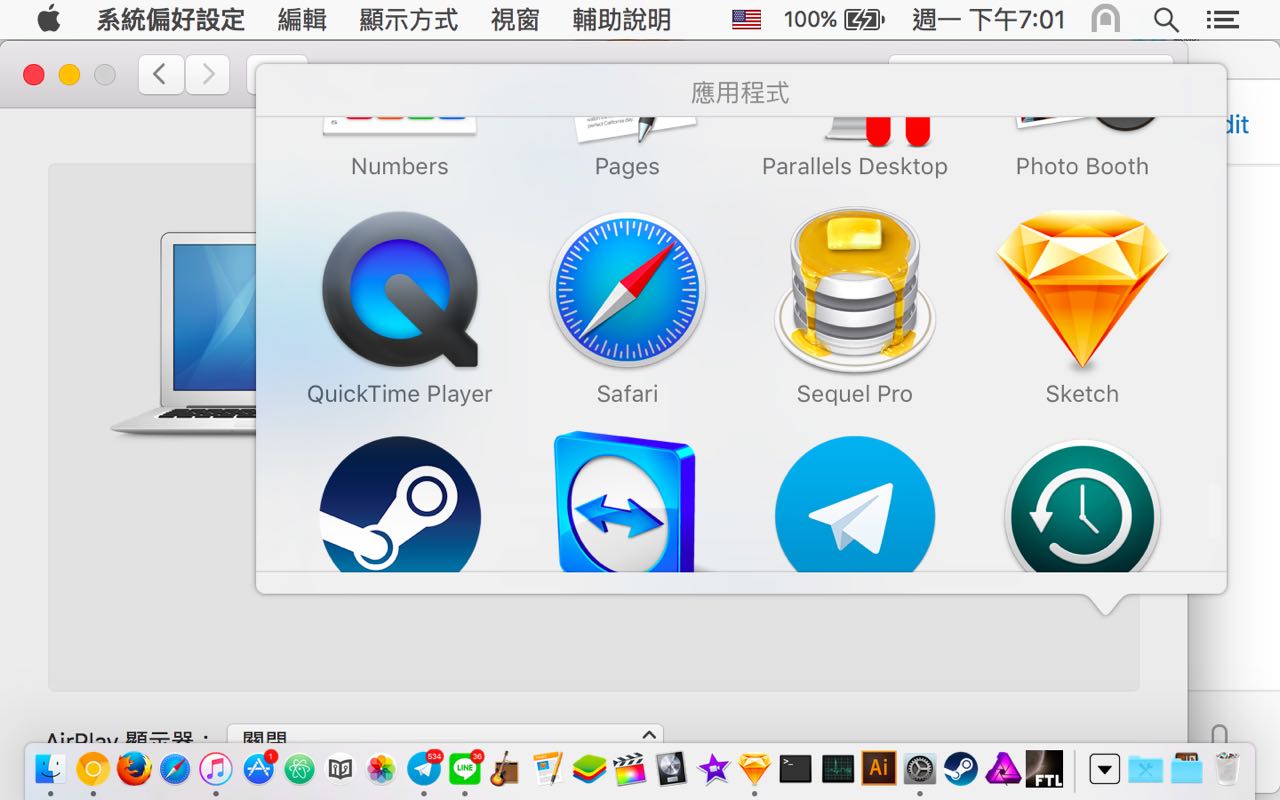Open the FTL game from the Dock

click(1044, 768)
